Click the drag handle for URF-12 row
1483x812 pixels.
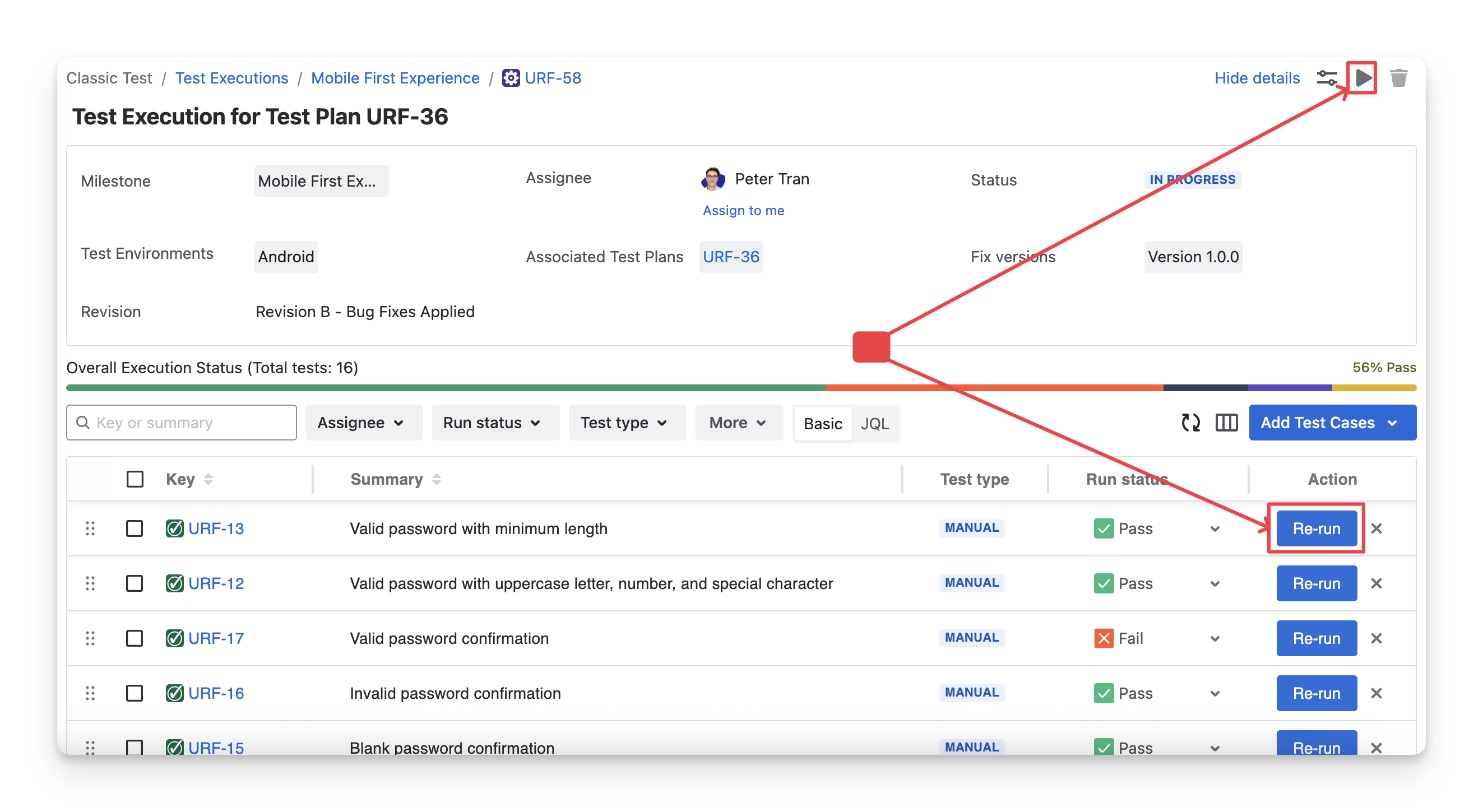[x=90, y=583]
